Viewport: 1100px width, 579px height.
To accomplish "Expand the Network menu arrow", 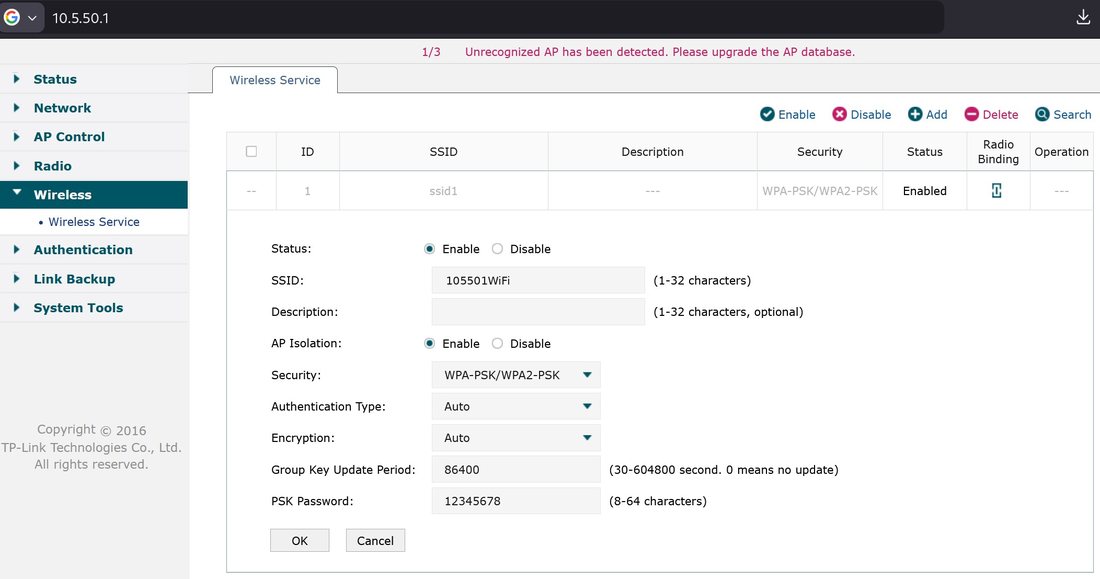I will [16, 107].
